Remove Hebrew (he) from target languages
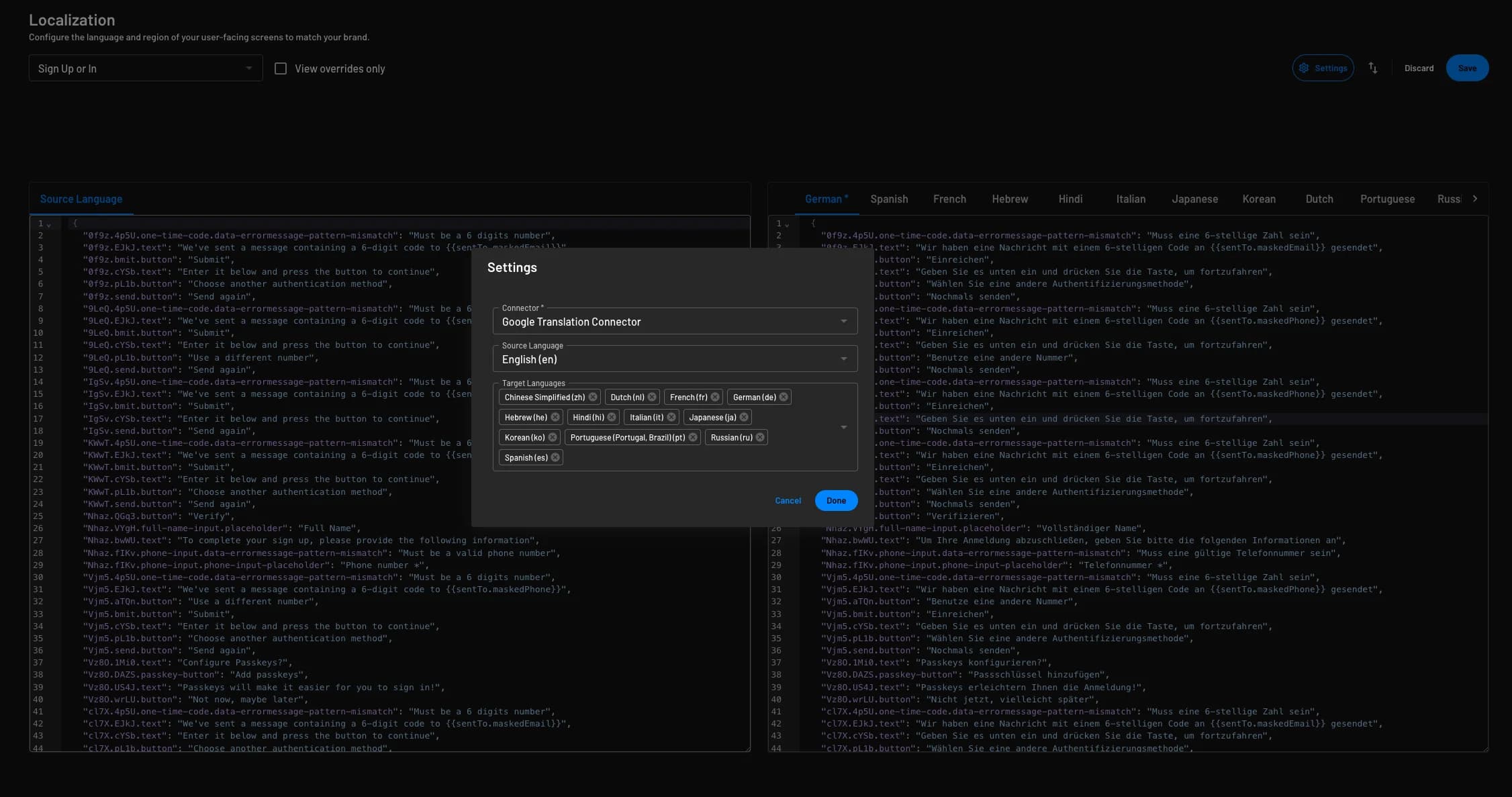Image resolution: width=1512 pixels, height=797 pixels. [555, 417]
